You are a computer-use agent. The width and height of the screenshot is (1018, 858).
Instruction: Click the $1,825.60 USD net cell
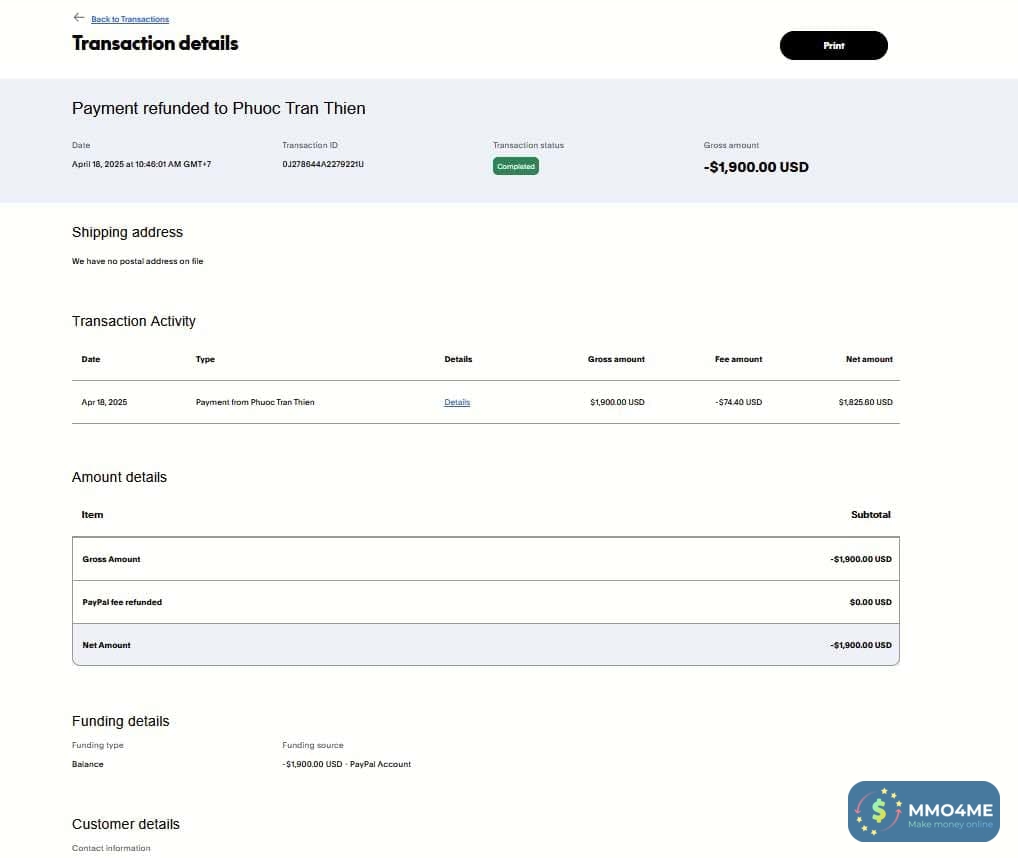point(865,402)
